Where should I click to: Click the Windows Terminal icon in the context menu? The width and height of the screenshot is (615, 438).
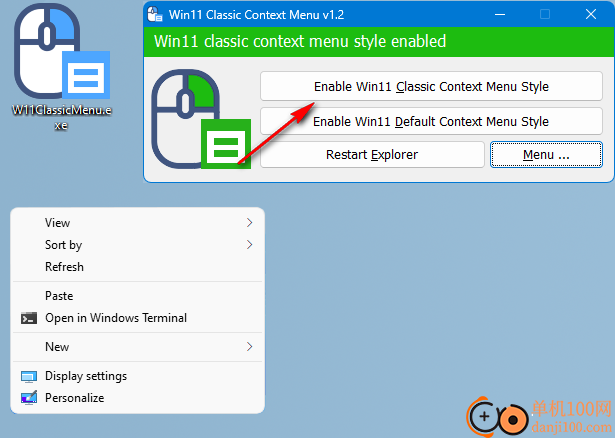[x=29, y=318]
